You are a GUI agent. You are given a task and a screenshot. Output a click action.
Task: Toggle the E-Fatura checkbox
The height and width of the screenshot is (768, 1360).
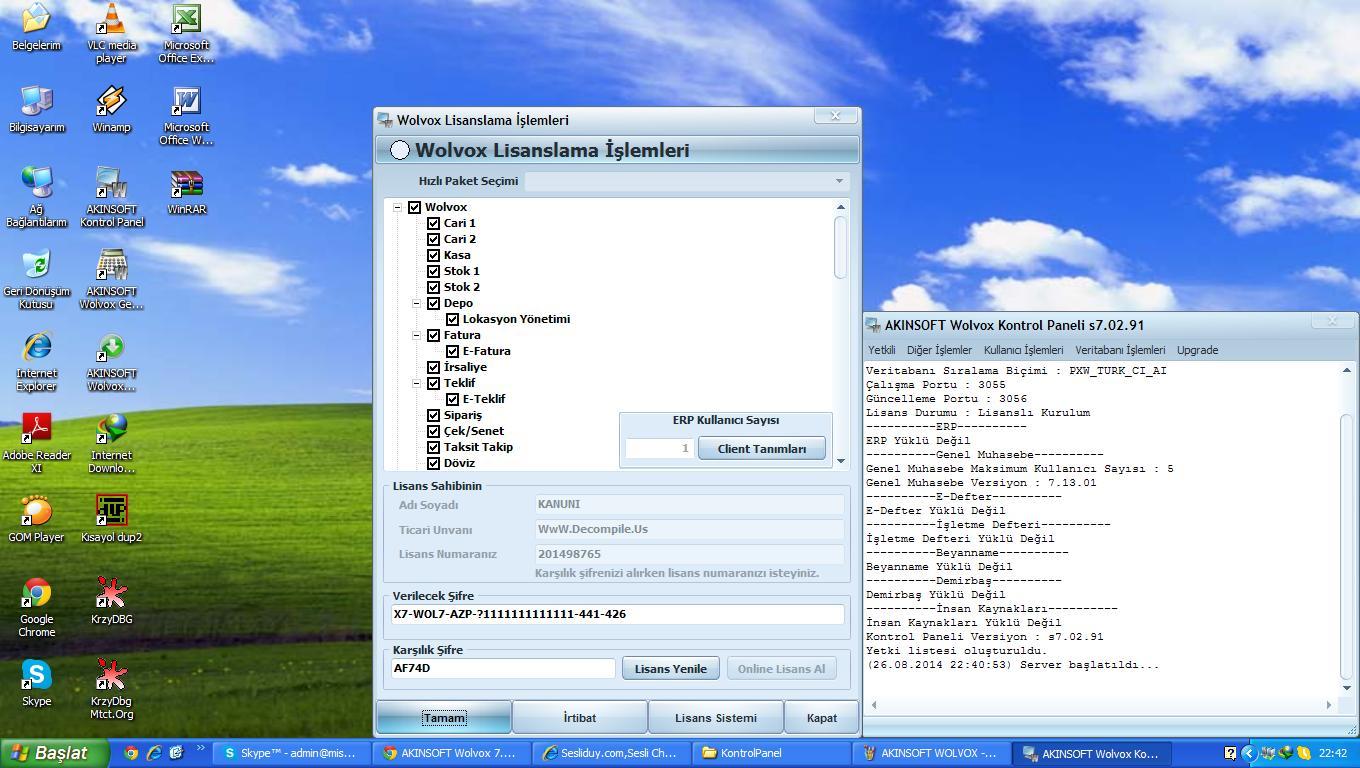click(x=452, y=351)
